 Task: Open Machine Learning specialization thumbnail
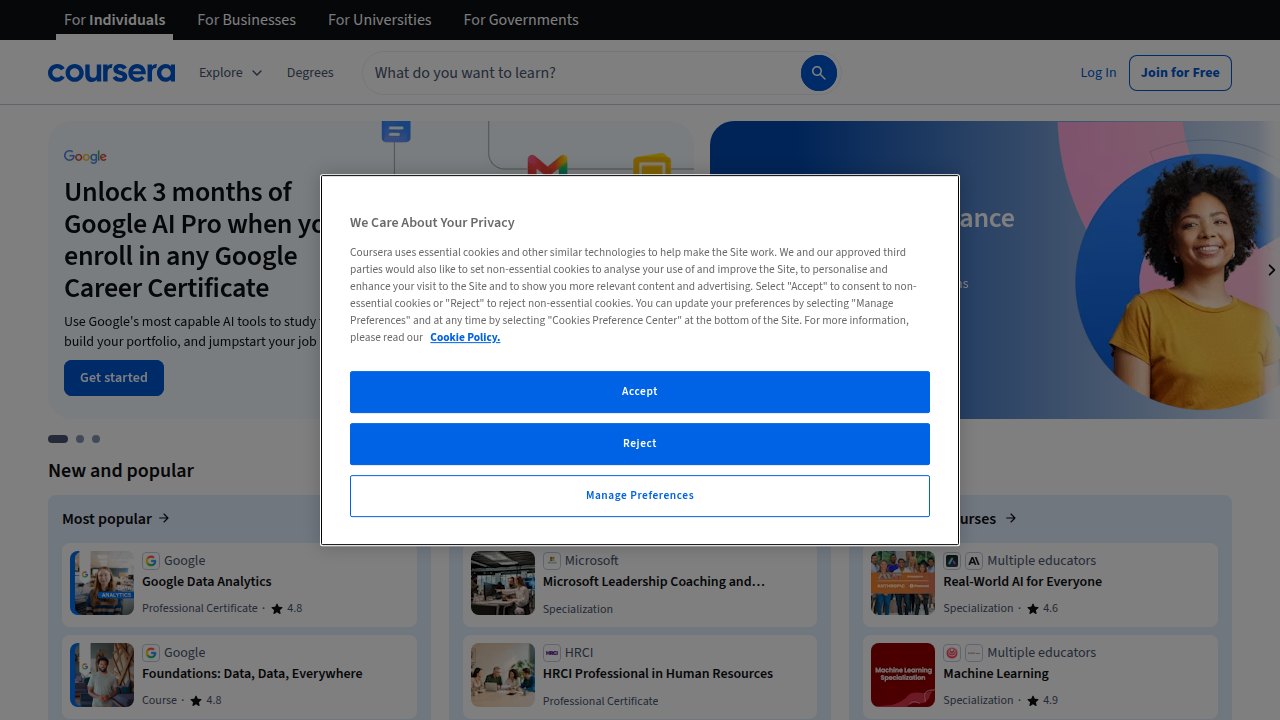point(903,675)
